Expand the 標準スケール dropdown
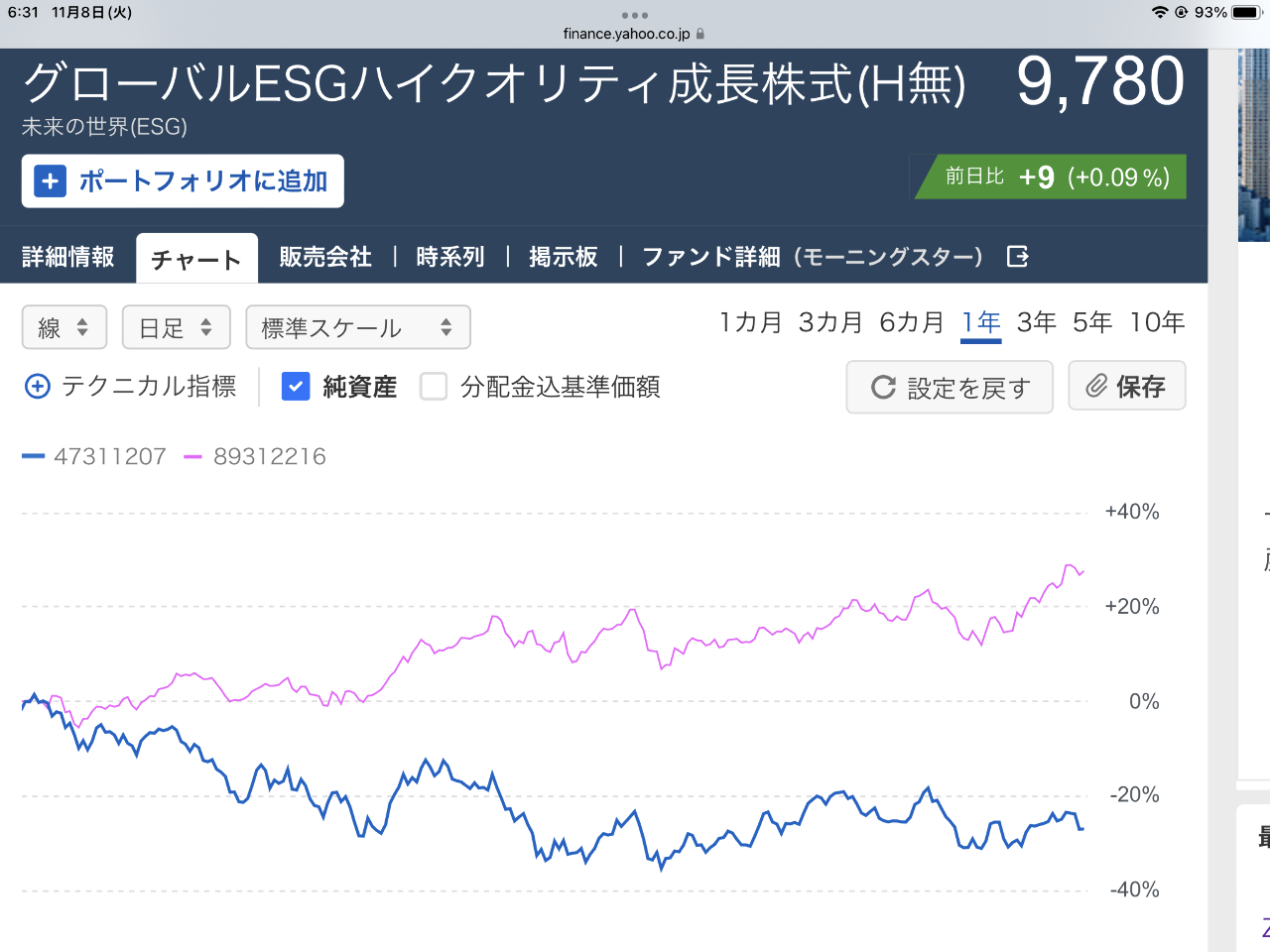 coord(357,327)
